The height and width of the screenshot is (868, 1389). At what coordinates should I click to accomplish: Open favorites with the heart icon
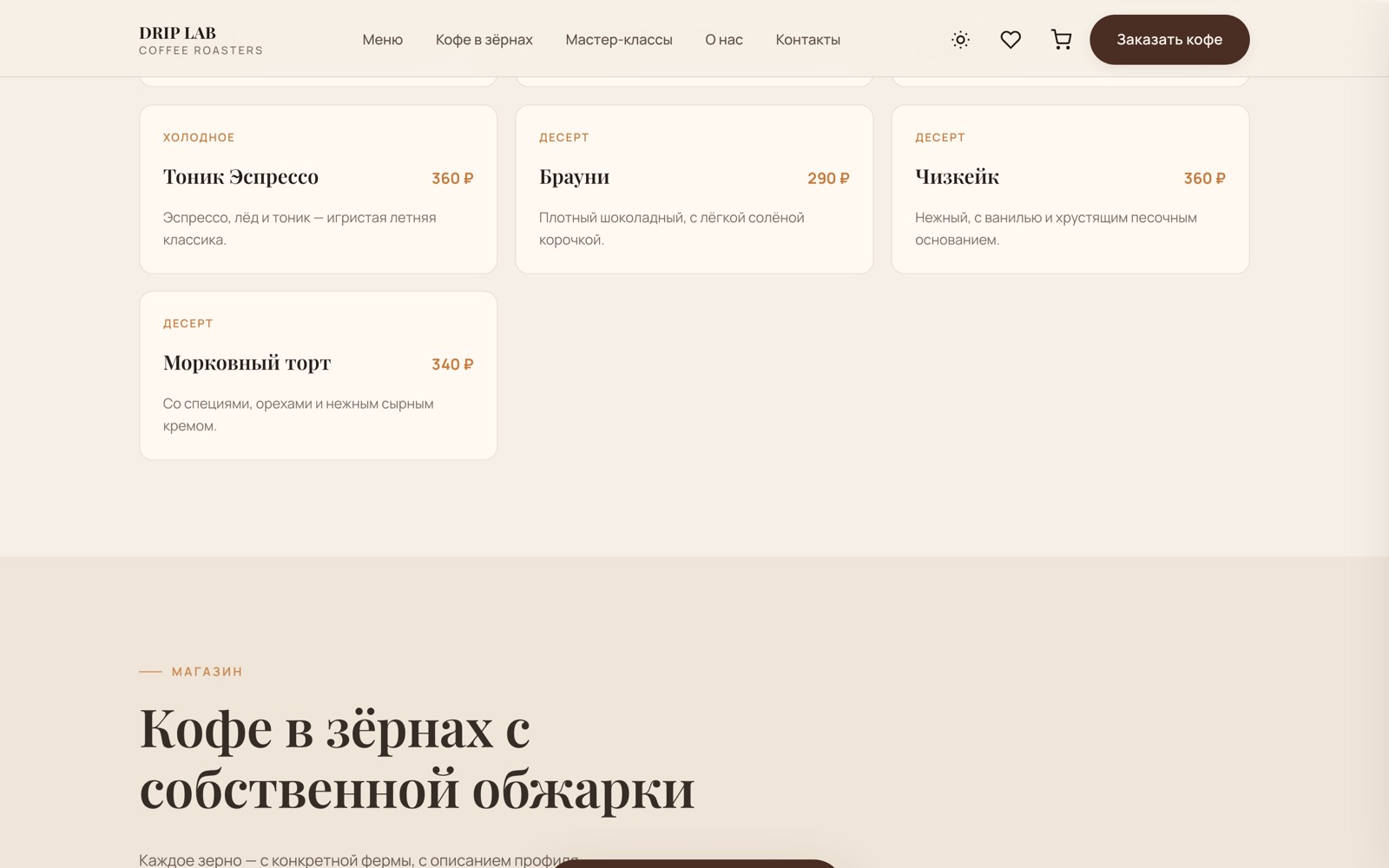[1010, 39]
